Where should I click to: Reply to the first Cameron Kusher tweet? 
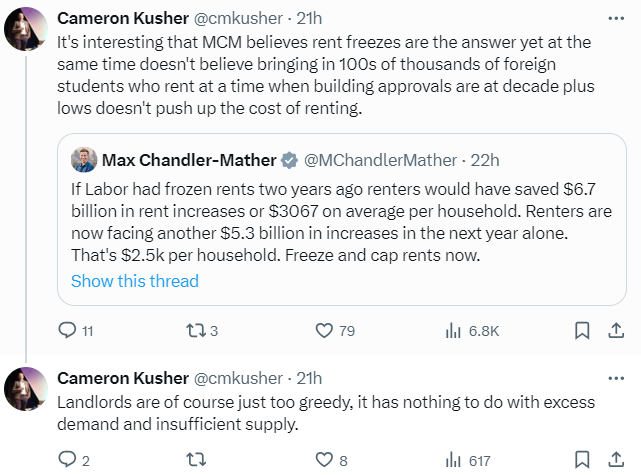67,330
